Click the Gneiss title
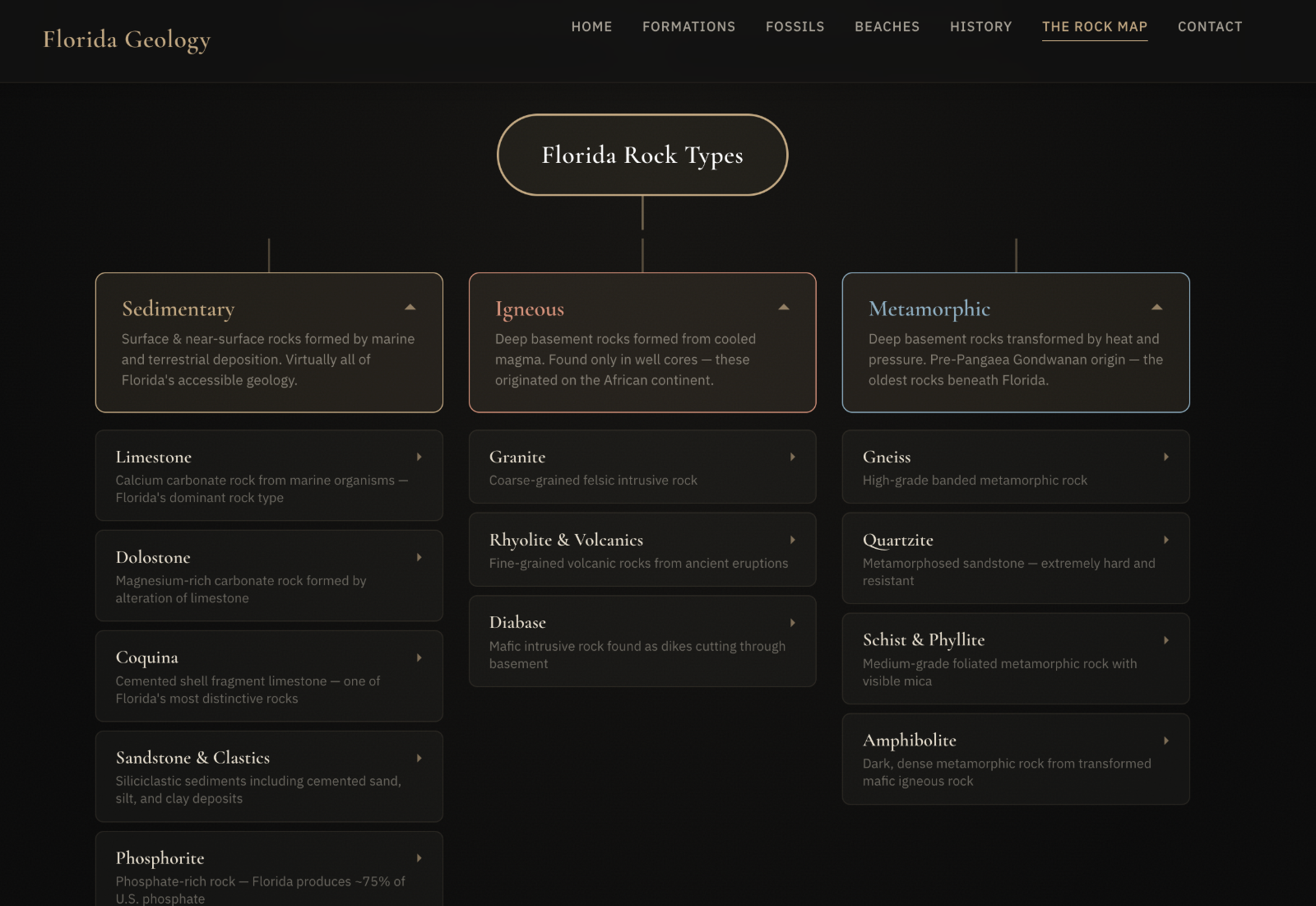1316x906 pixels. 887,457
